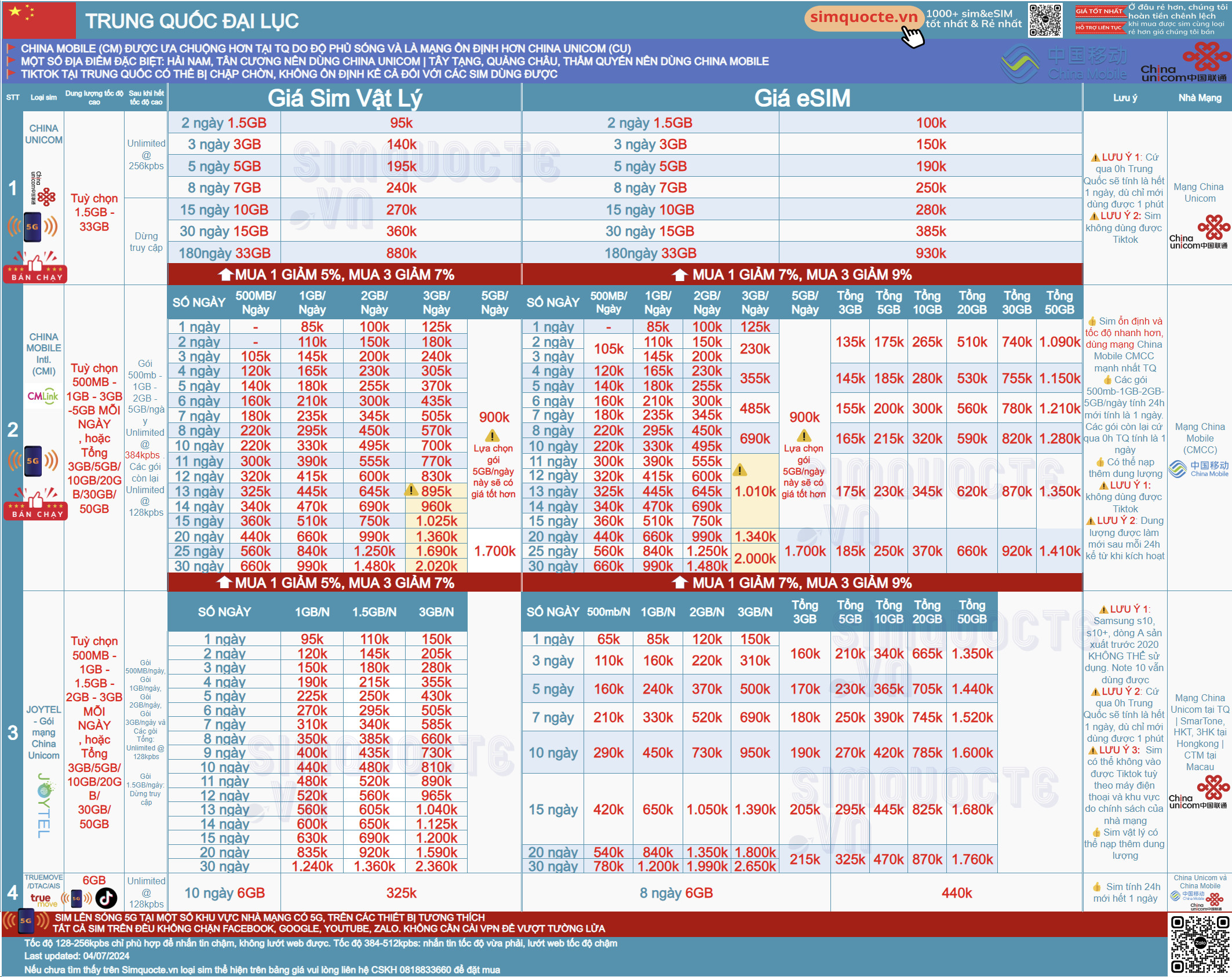1232x977 pixels.
Task: Click the warning icon next to 895k
Action: [x=411, y=490]
